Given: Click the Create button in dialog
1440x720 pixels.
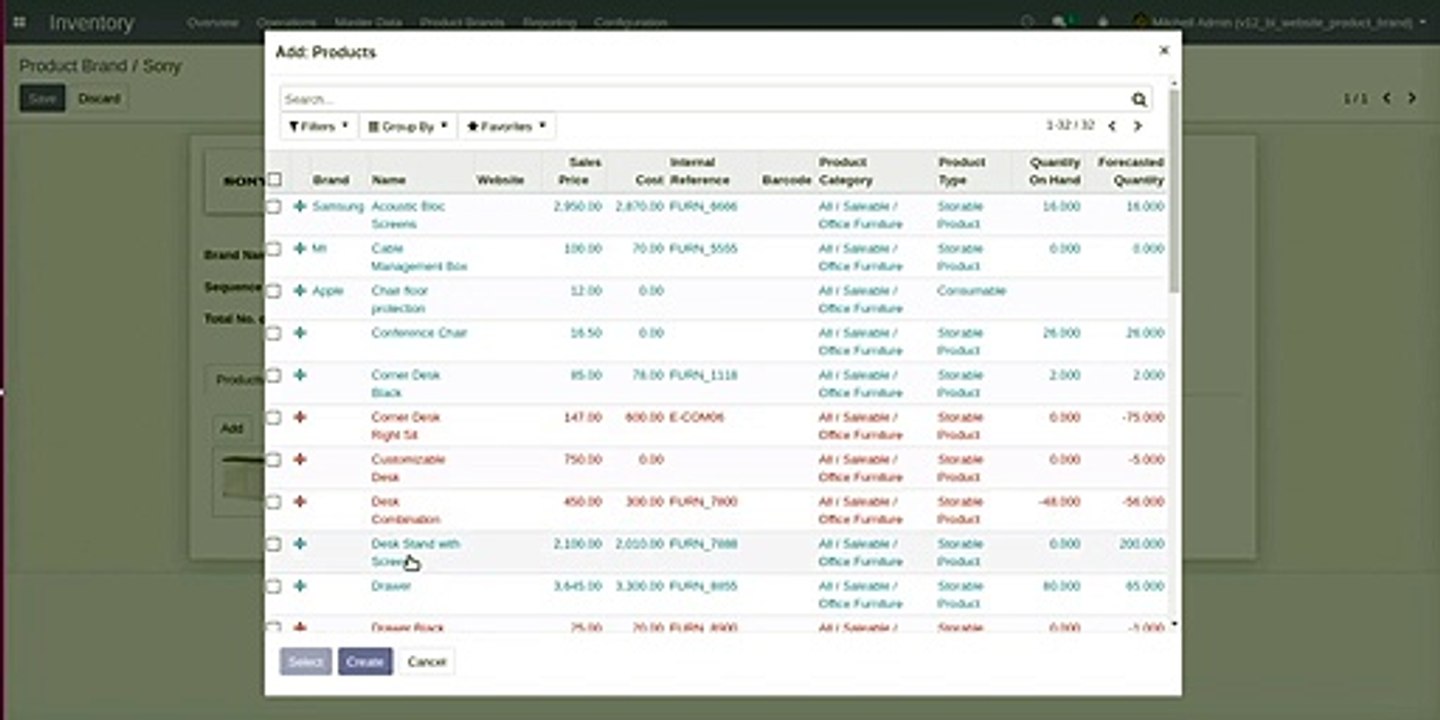Looking at the screenshot, I should point(365,661).
